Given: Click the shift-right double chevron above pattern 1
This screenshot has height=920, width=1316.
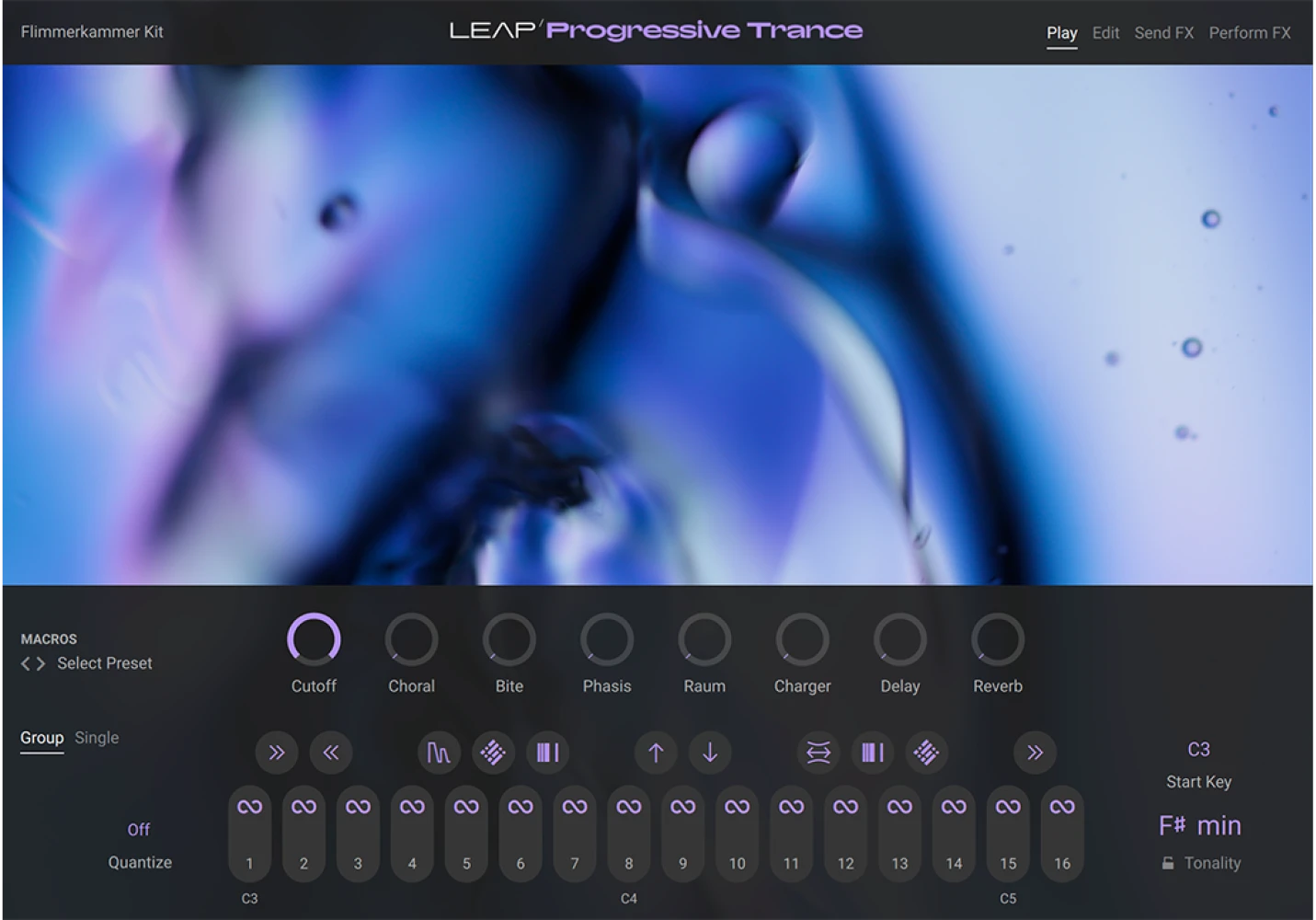Looking at the screenshot, I should [x=277, y=753].
